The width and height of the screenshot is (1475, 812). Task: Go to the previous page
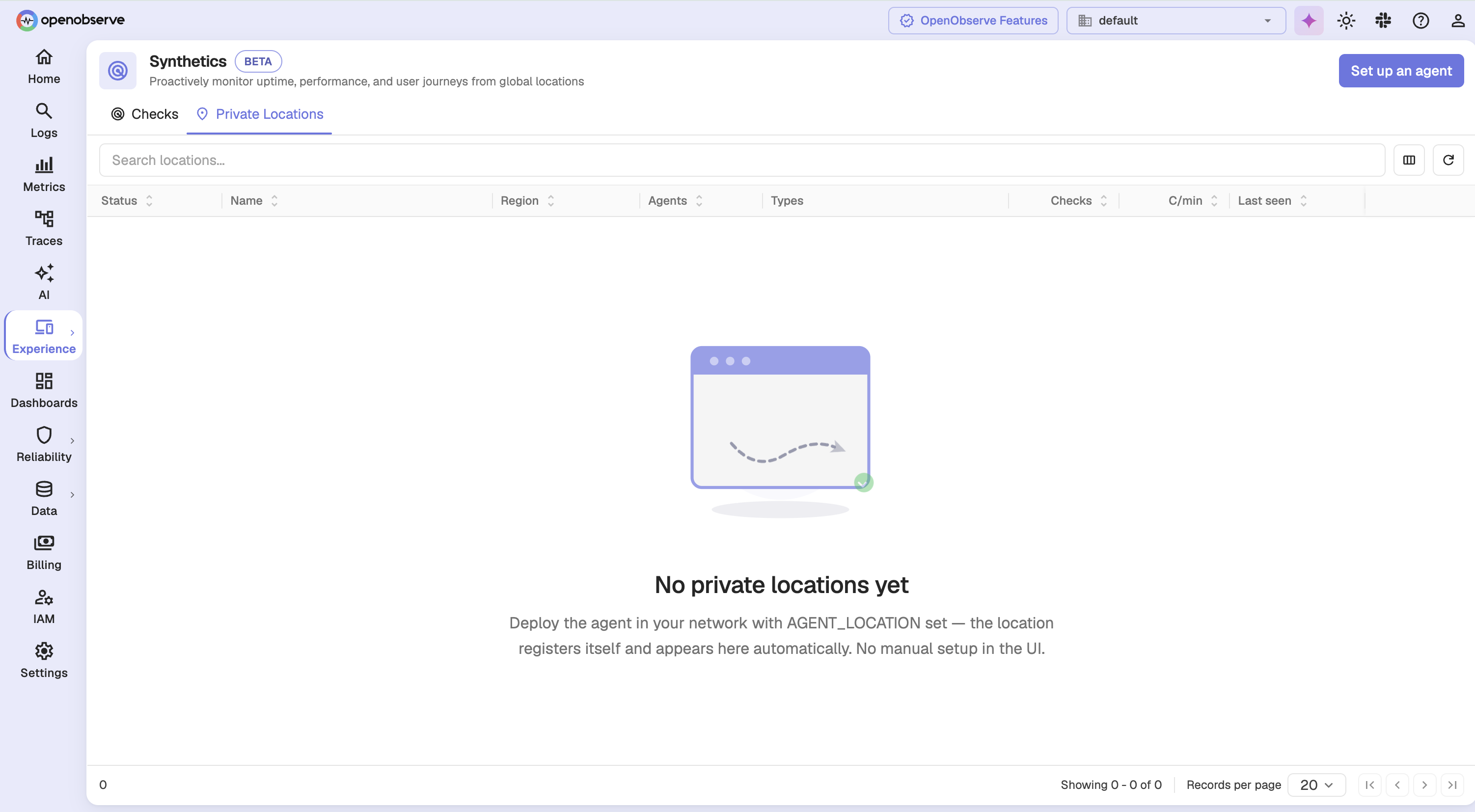click(1397, 785)
